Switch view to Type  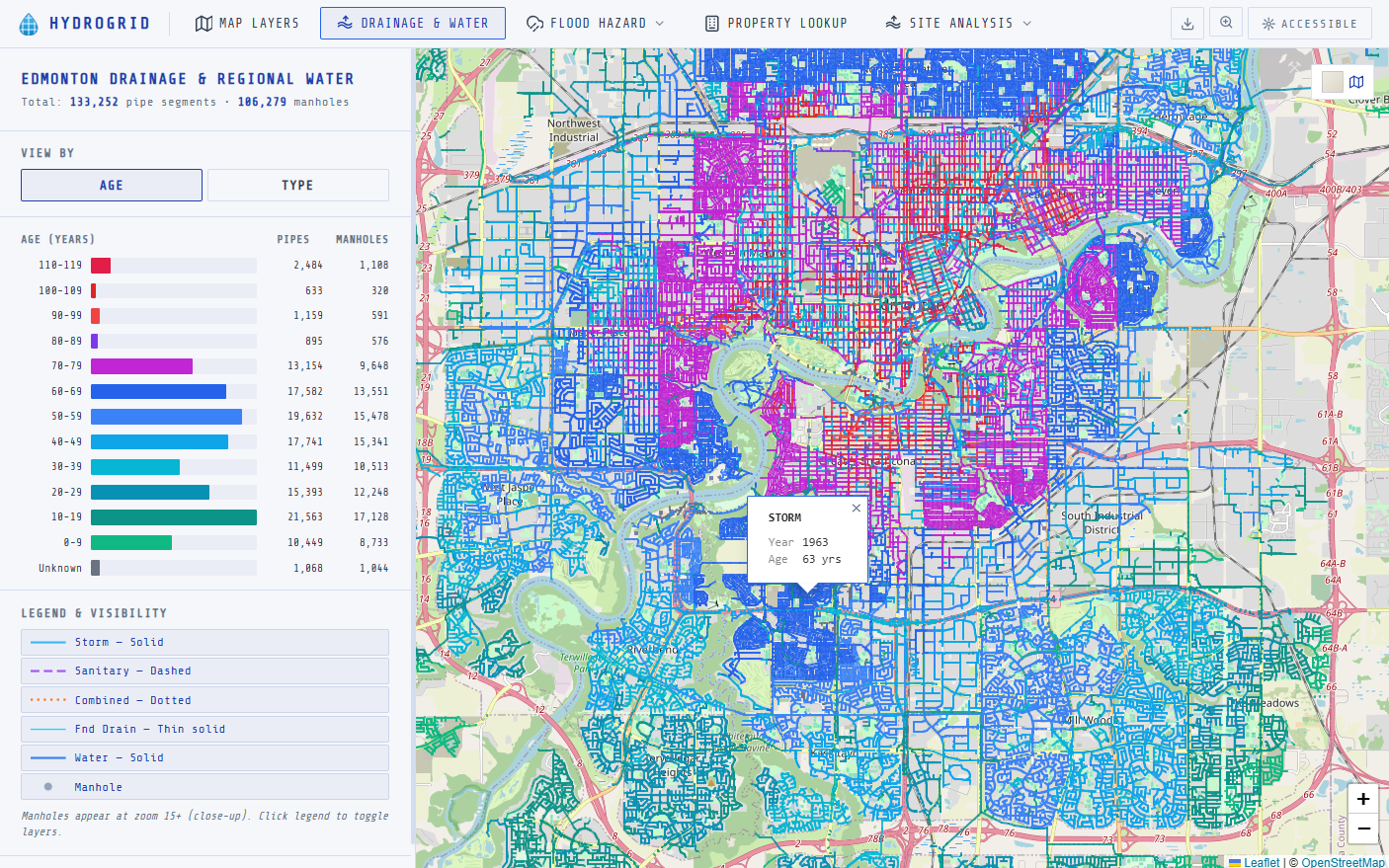298,185
